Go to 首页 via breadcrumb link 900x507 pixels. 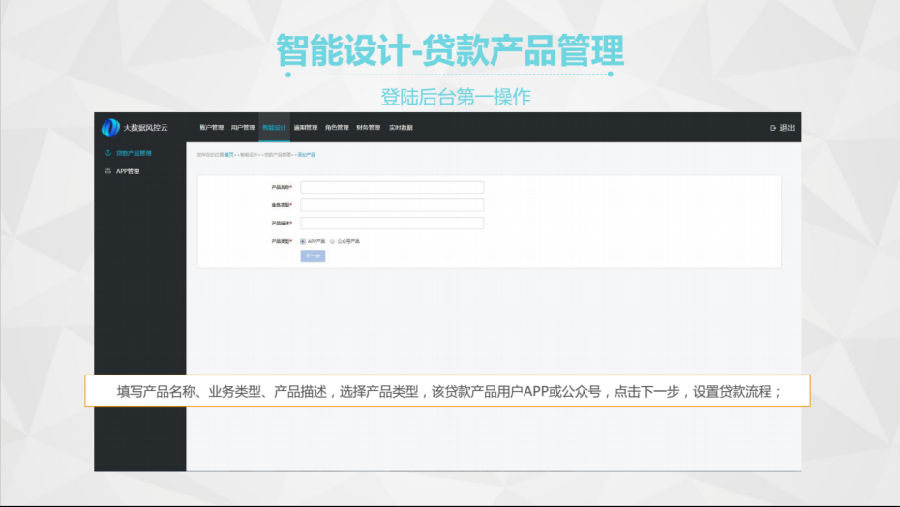pos(230,155)
